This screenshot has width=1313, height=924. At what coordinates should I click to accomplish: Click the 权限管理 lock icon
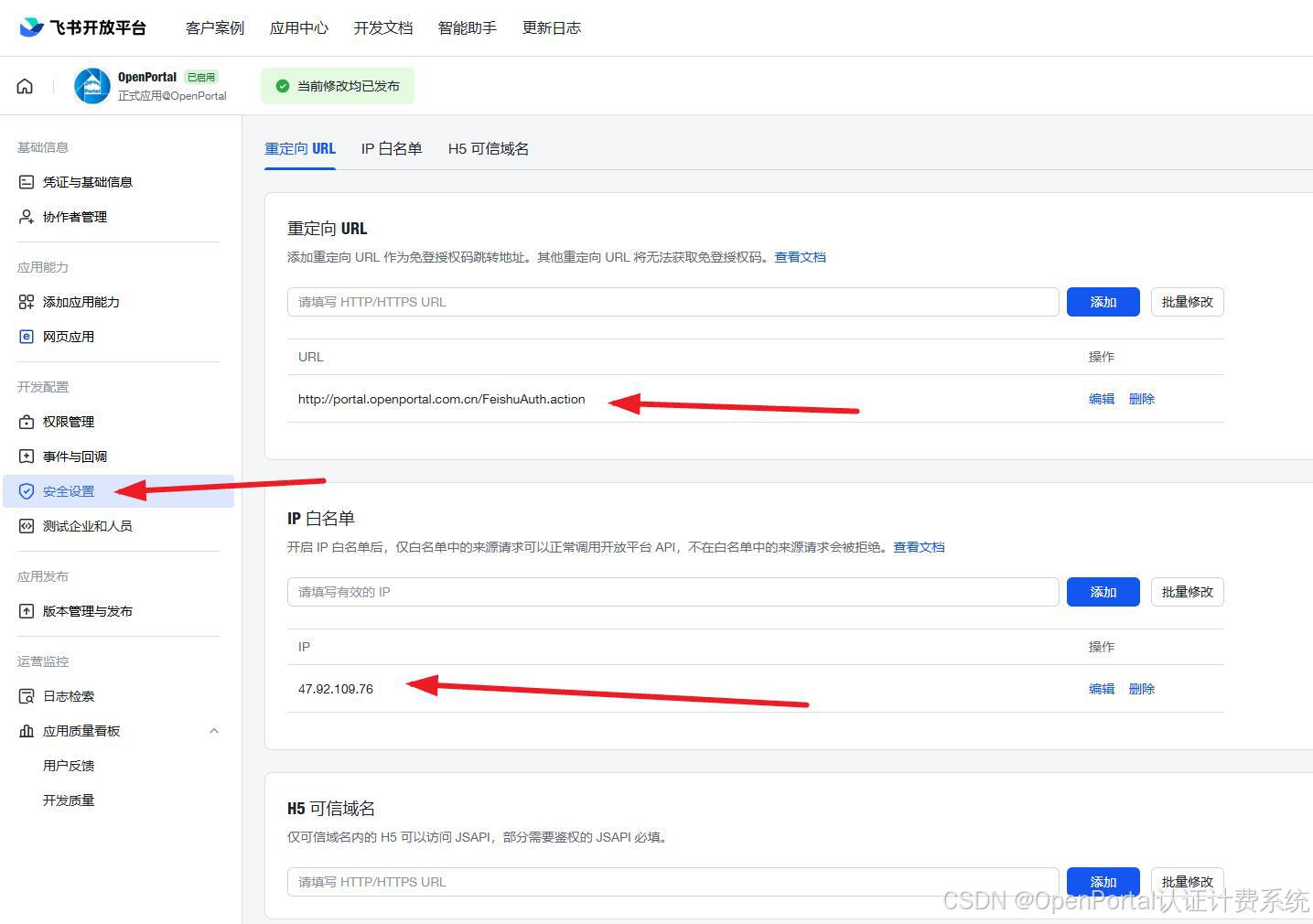coord(27,422)
